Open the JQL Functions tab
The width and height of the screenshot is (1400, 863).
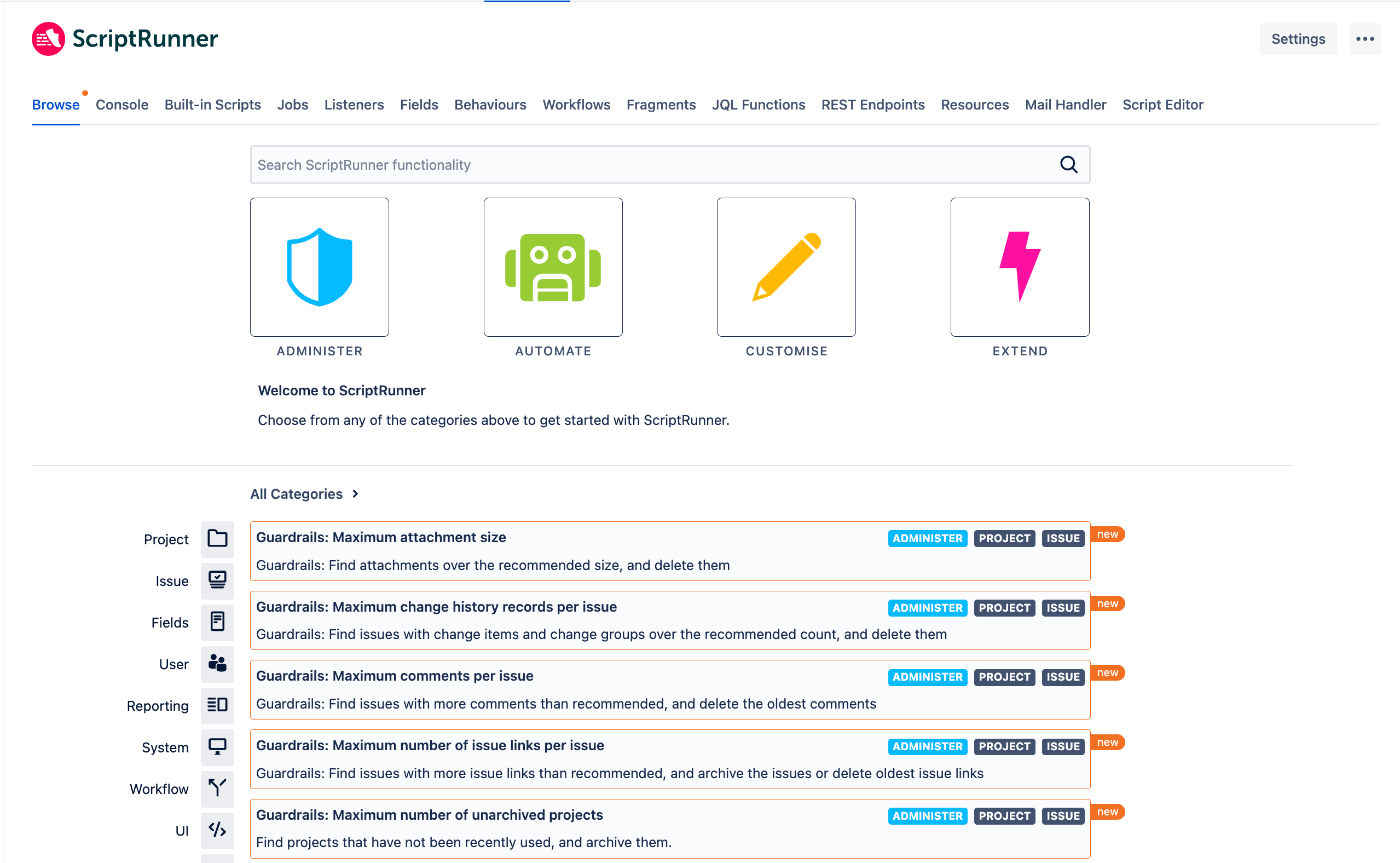pyautogui.click(x=758, y=105)
